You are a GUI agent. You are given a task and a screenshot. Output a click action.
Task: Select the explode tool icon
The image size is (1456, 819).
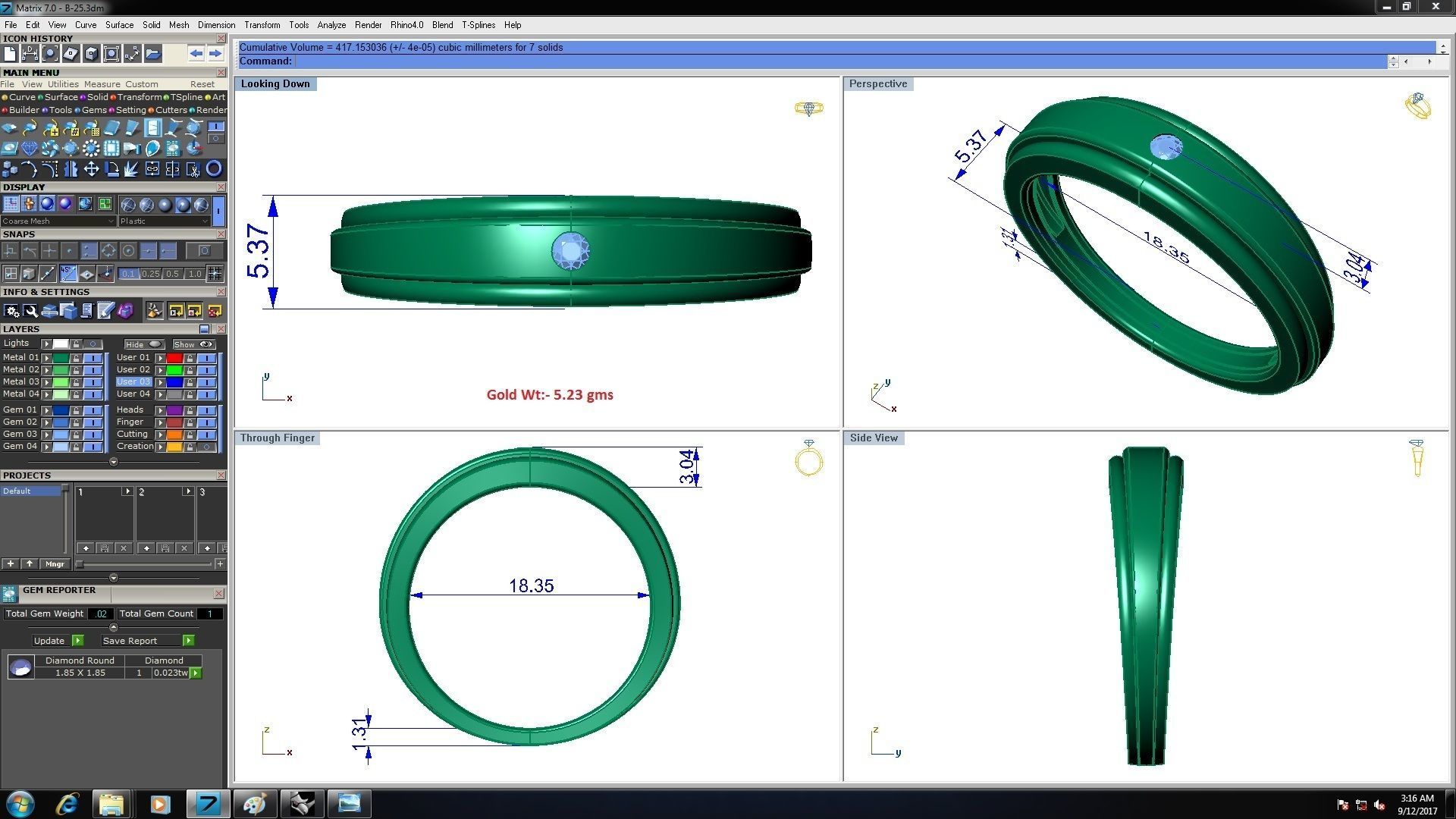(x=132, y=168)
